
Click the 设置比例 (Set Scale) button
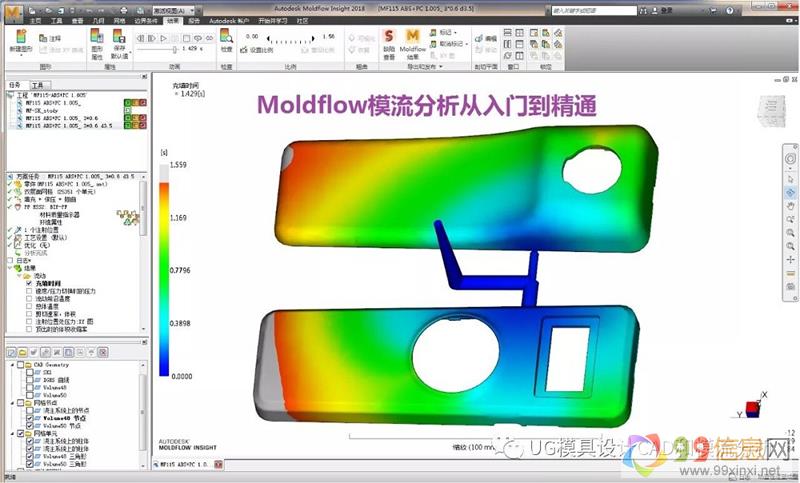point(268,48)
